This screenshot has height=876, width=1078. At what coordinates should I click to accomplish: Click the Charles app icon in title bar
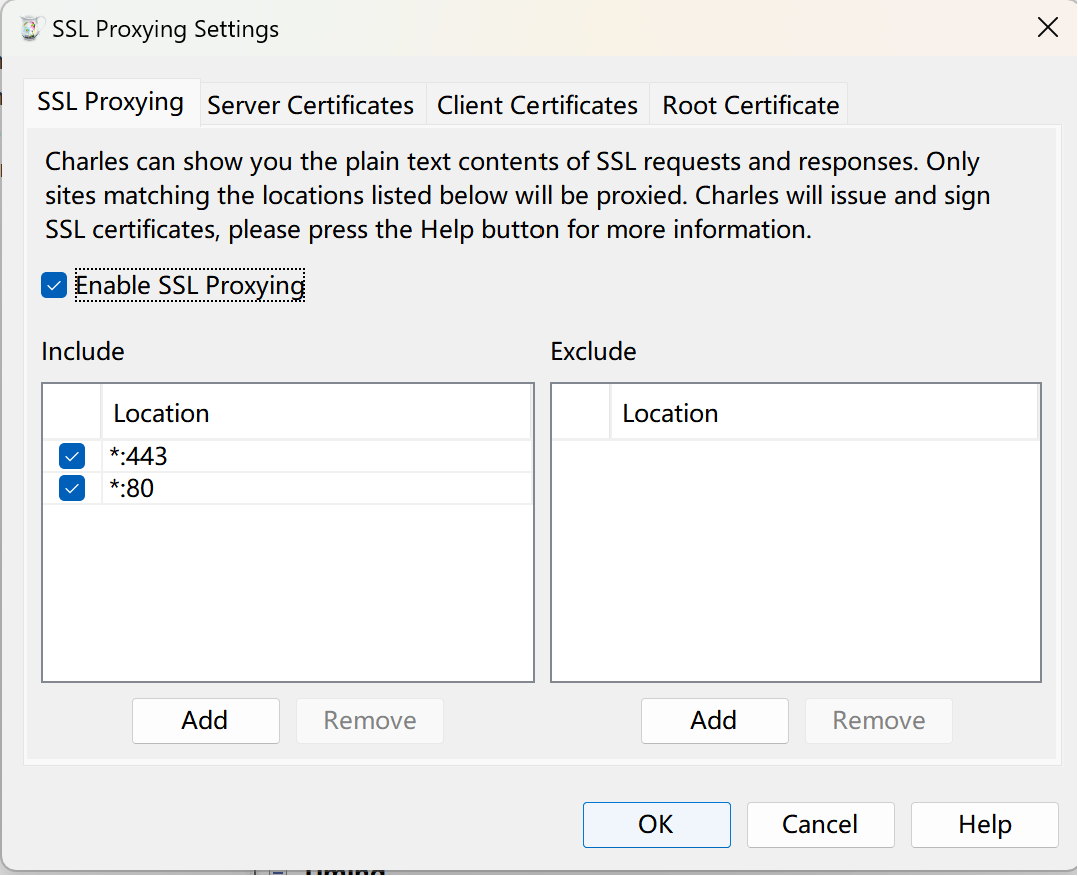pyautogui.click(x=31, y=29)
